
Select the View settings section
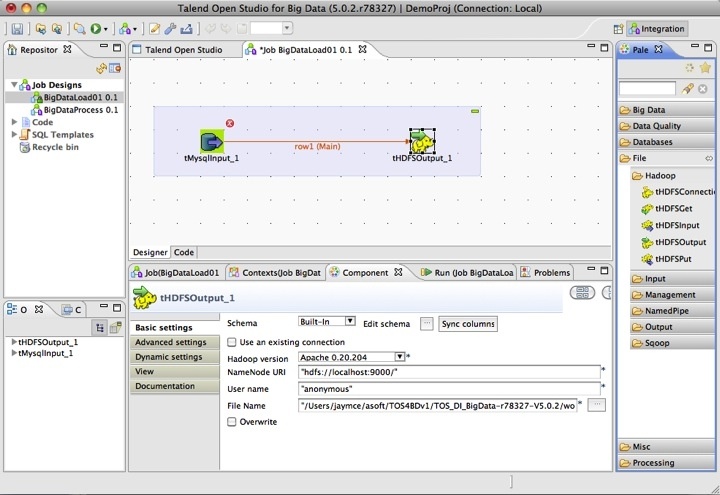click(x=175, y=371)
